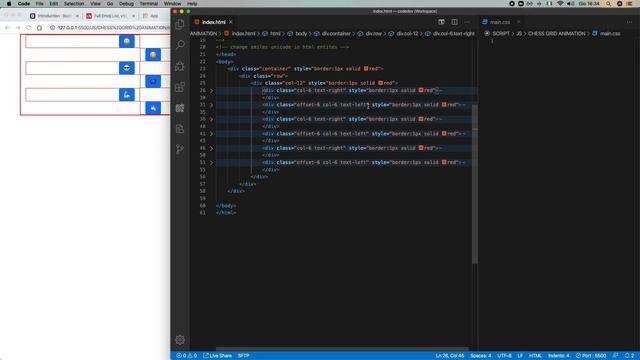Click the sunglasses emoji button in browser
The image size is (640, 360).
pyautogui.click(x=127, y=68)
